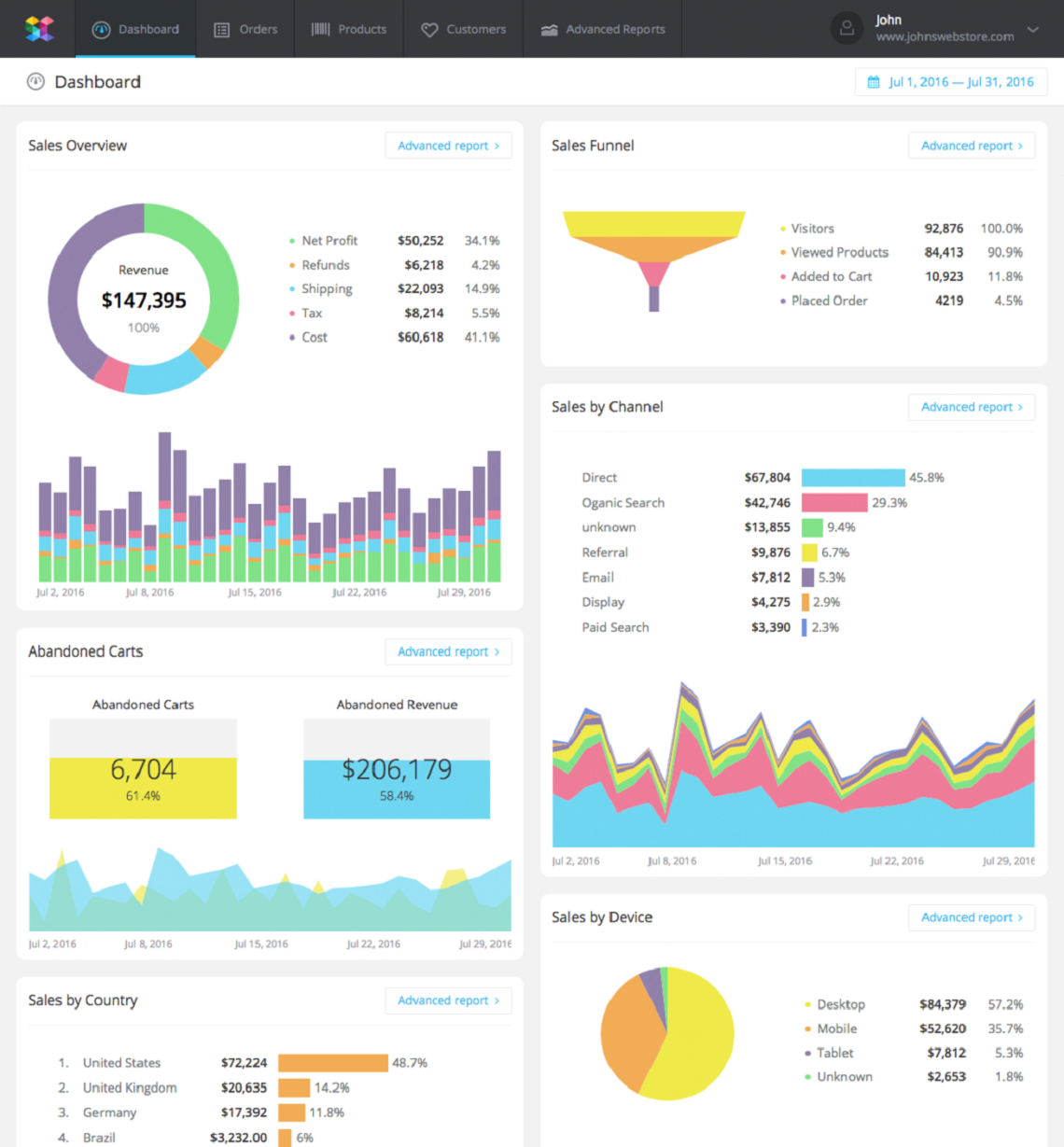Click the Customers heart icon
Viewport: 1064px width, 1147px height.
click(429, 28)
